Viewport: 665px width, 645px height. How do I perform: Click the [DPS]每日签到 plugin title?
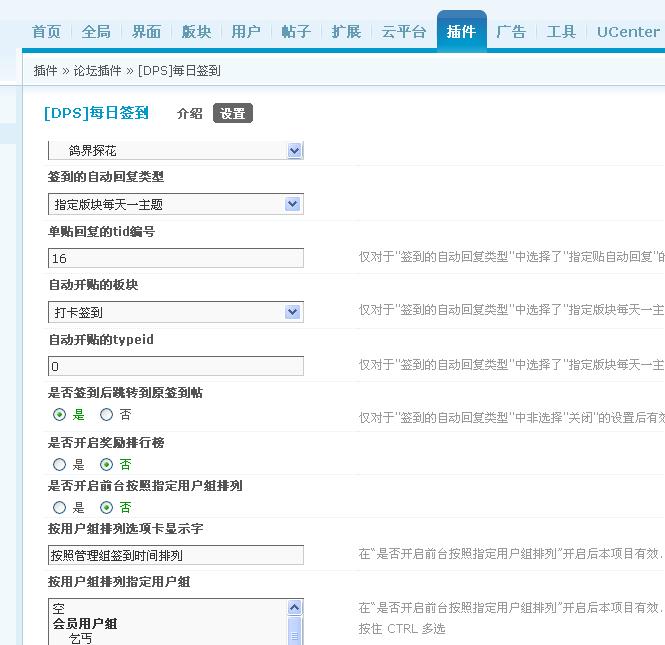(96, 113)
